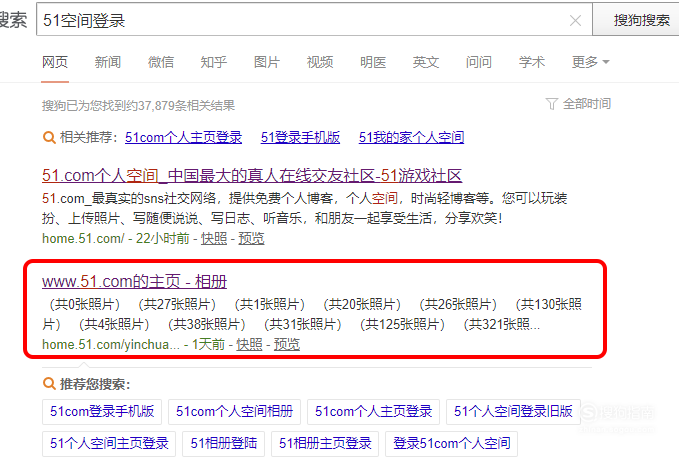
Task: Click the magnifier icon beside 推荐您搜索
Action: (x=49, y=384)
